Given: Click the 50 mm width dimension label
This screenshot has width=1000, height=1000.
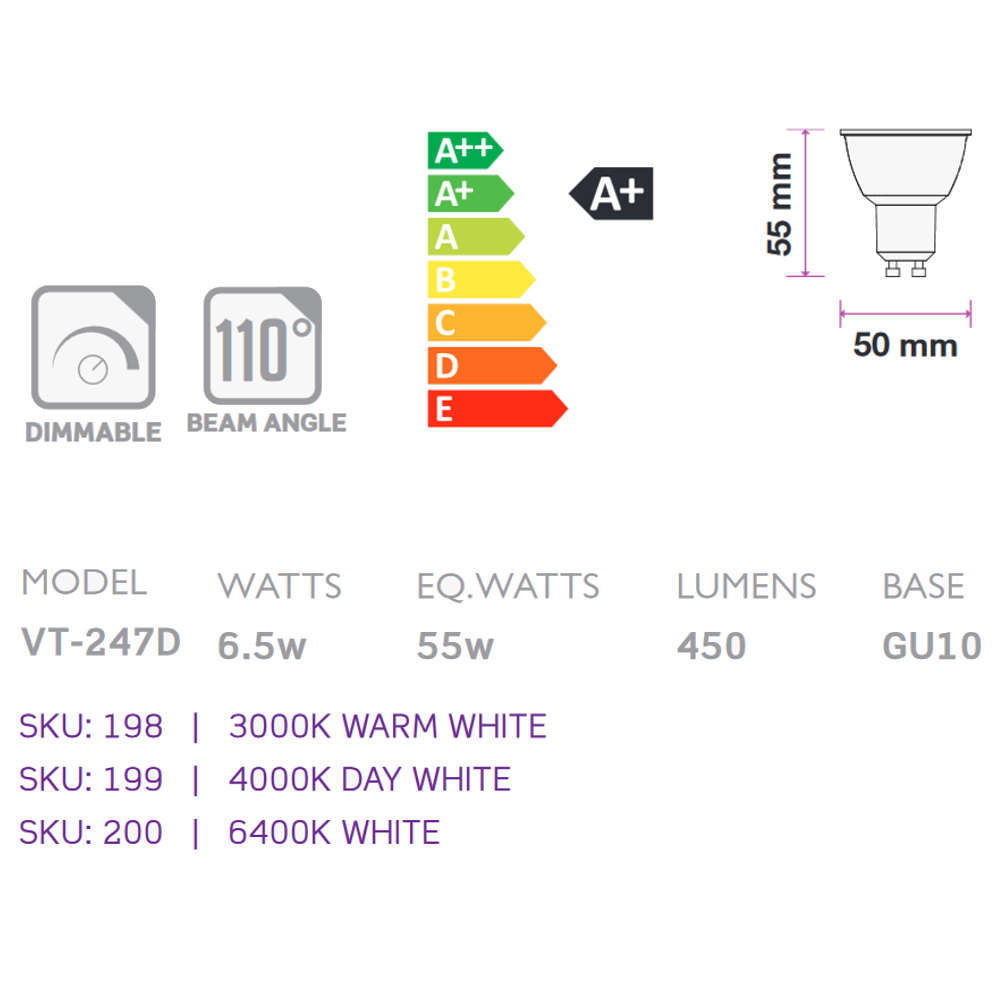Looking at the screenshot, I should [906, 345].
